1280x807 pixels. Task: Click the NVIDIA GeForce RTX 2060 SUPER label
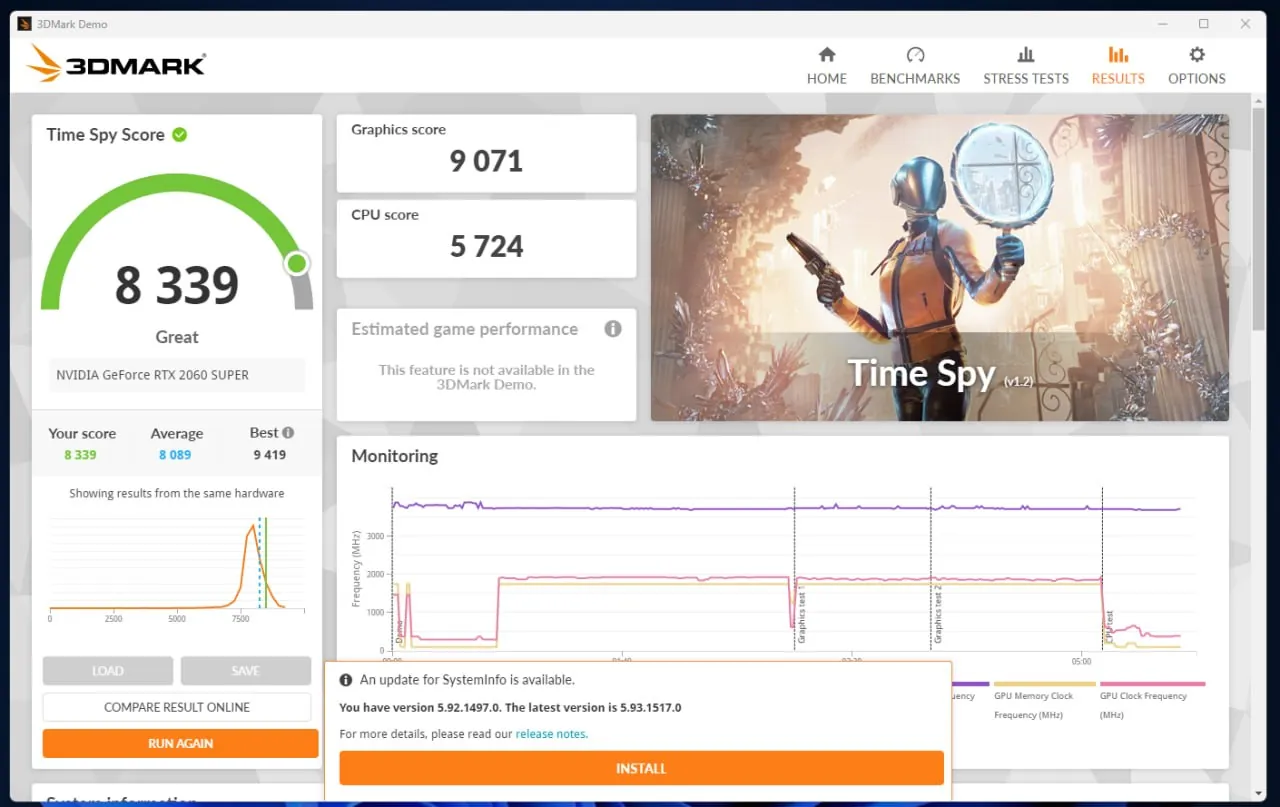pos(153,375)
